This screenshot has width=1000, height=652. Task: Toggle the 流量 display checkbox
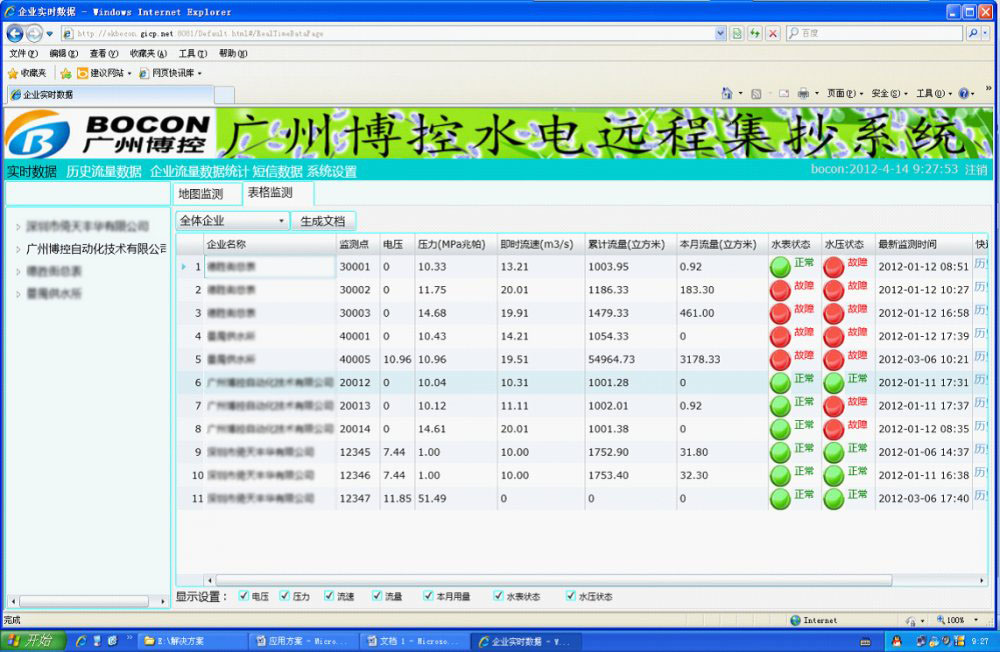[377, 596]
